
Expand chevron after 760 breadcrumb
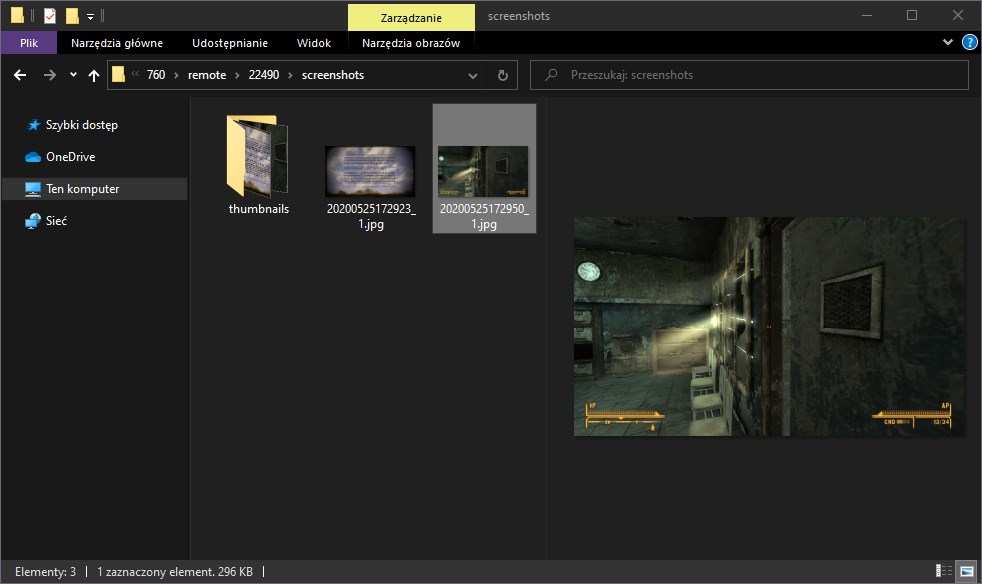point(177,75)
